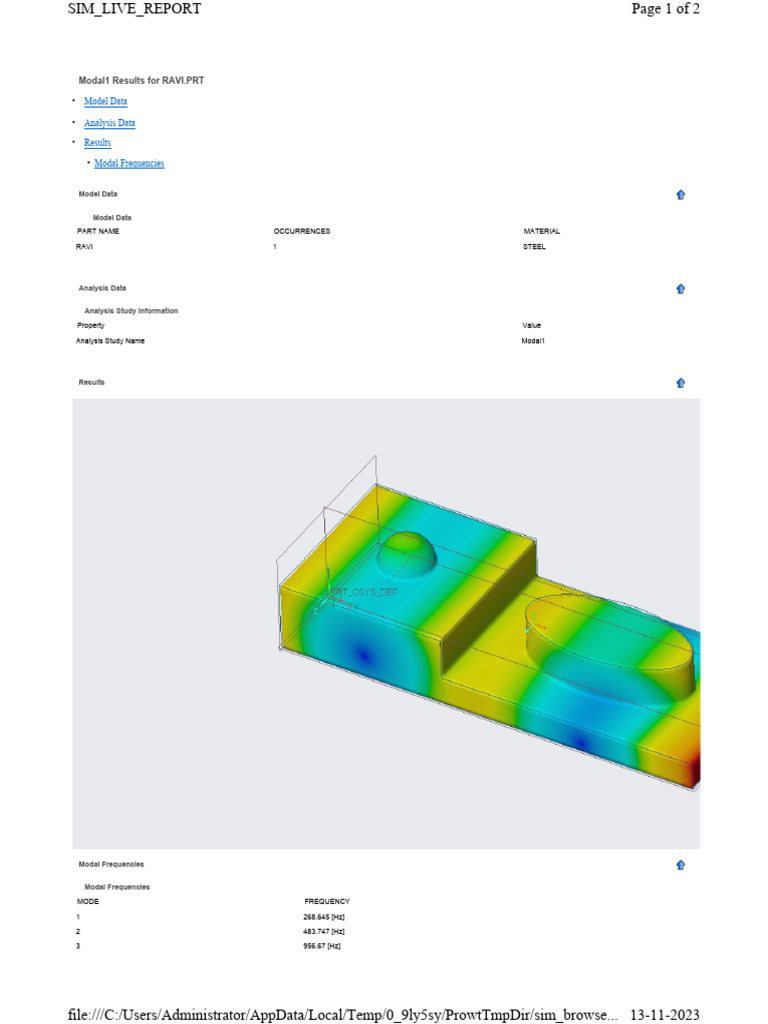Go to the Modal Frequencies sub-link

point(129,163)
